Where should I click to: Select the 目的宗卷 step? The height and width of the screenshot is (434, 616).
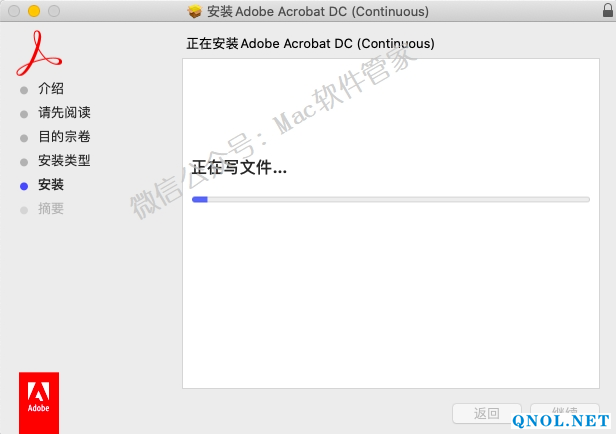pos(64,137)
